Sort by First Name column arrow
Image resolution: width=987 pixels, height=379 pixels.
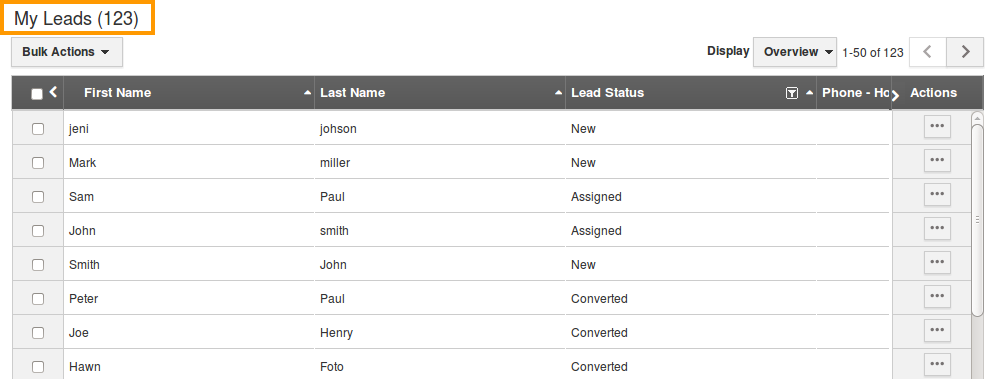pos(307,93)
